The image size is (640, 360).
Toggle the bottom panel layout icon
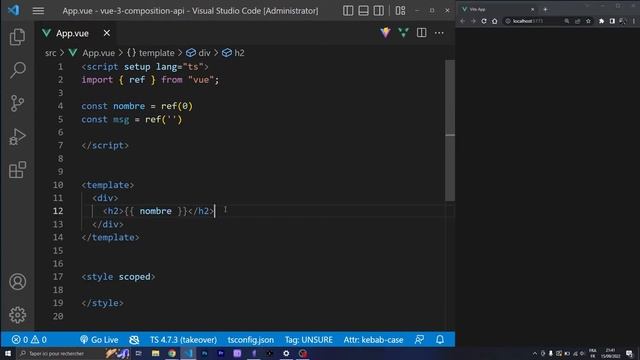click(363, 11)
